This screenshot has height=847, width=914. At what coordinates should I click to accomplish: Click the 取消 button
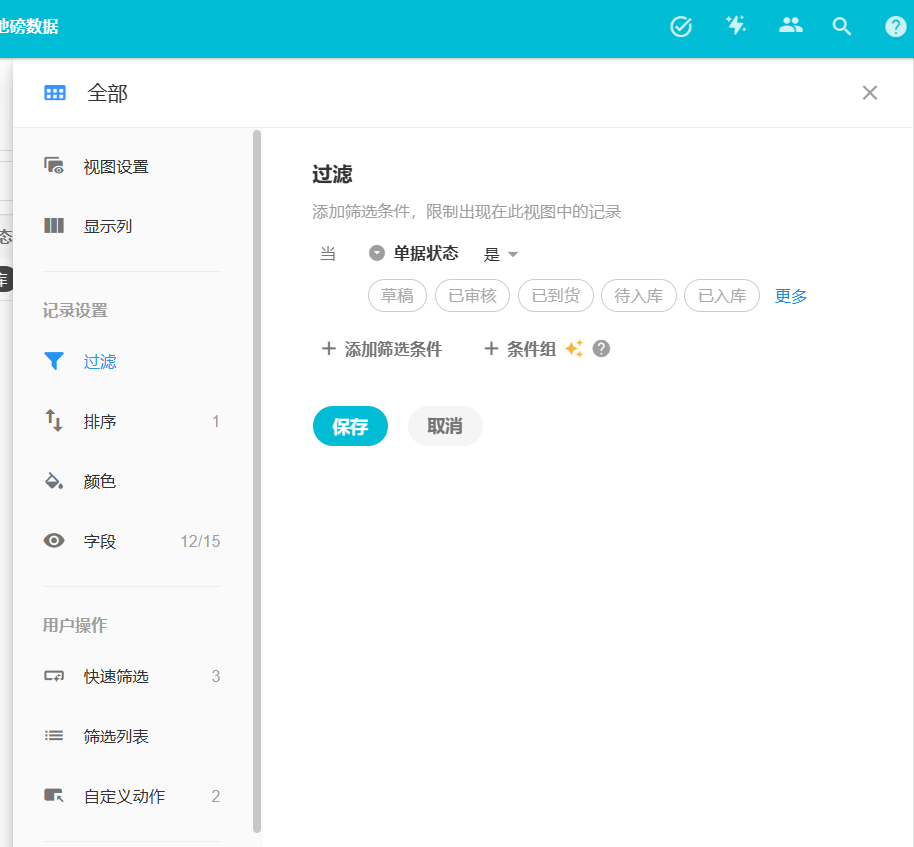pos(445,426)
